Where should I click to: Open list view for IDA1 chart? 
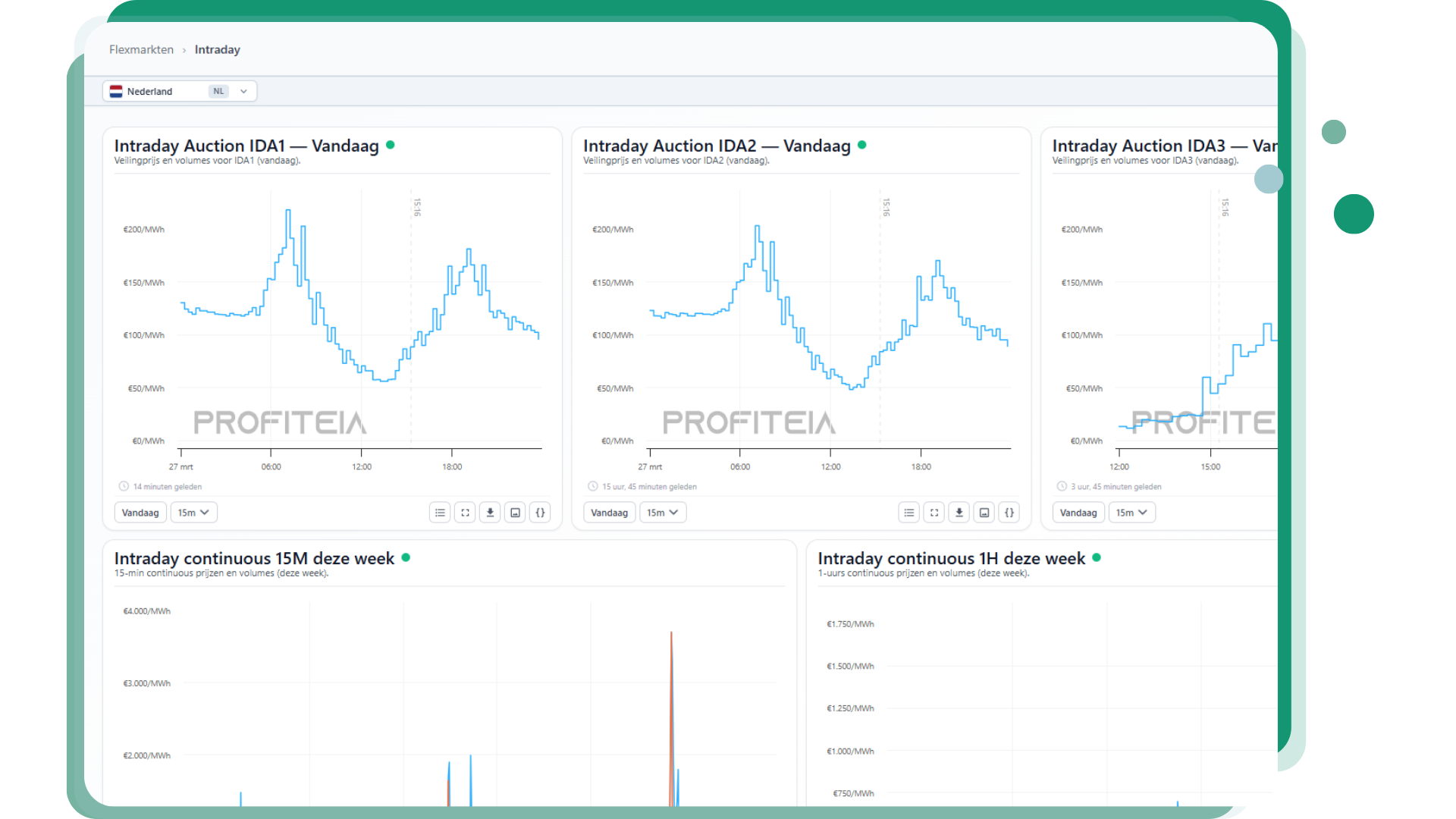point(440,513)
